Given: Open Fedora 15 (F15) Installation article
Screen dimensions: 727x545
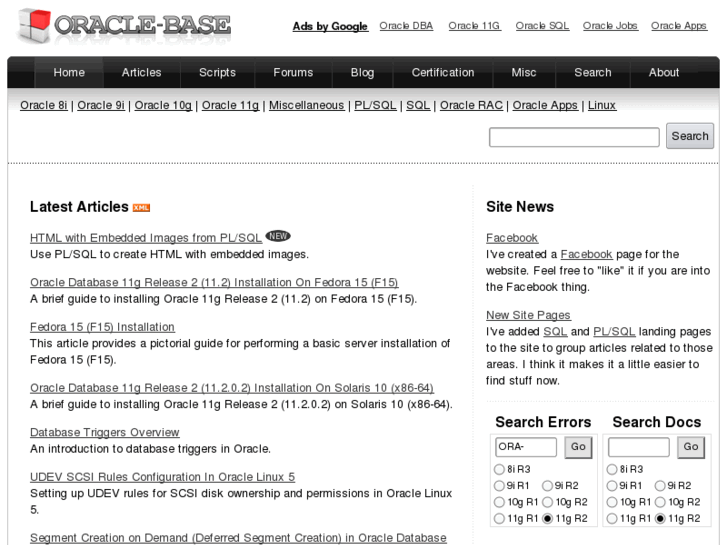Looking at the screenshot, I should click(x=102, y=327).
